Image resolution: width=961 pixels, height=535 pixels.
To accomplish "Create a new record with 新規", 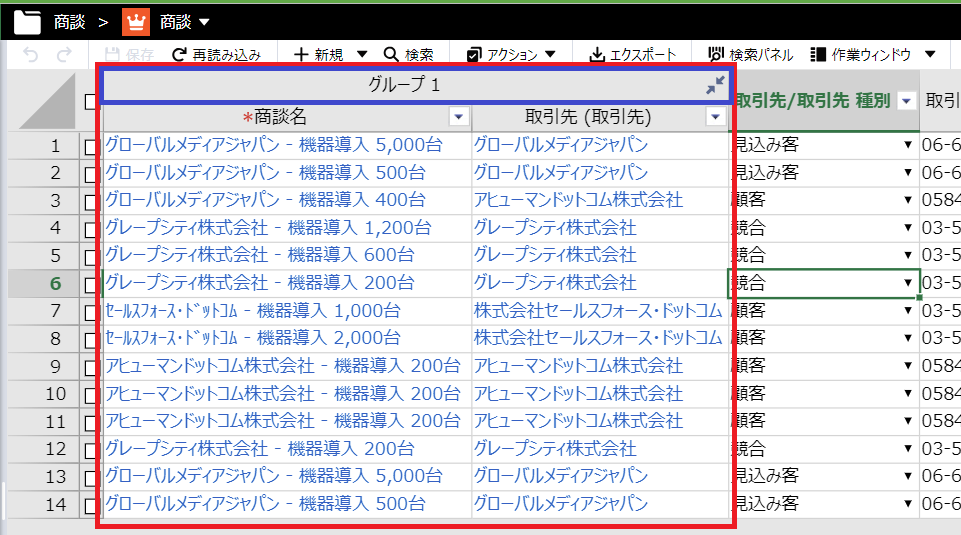I will (319, 55).
